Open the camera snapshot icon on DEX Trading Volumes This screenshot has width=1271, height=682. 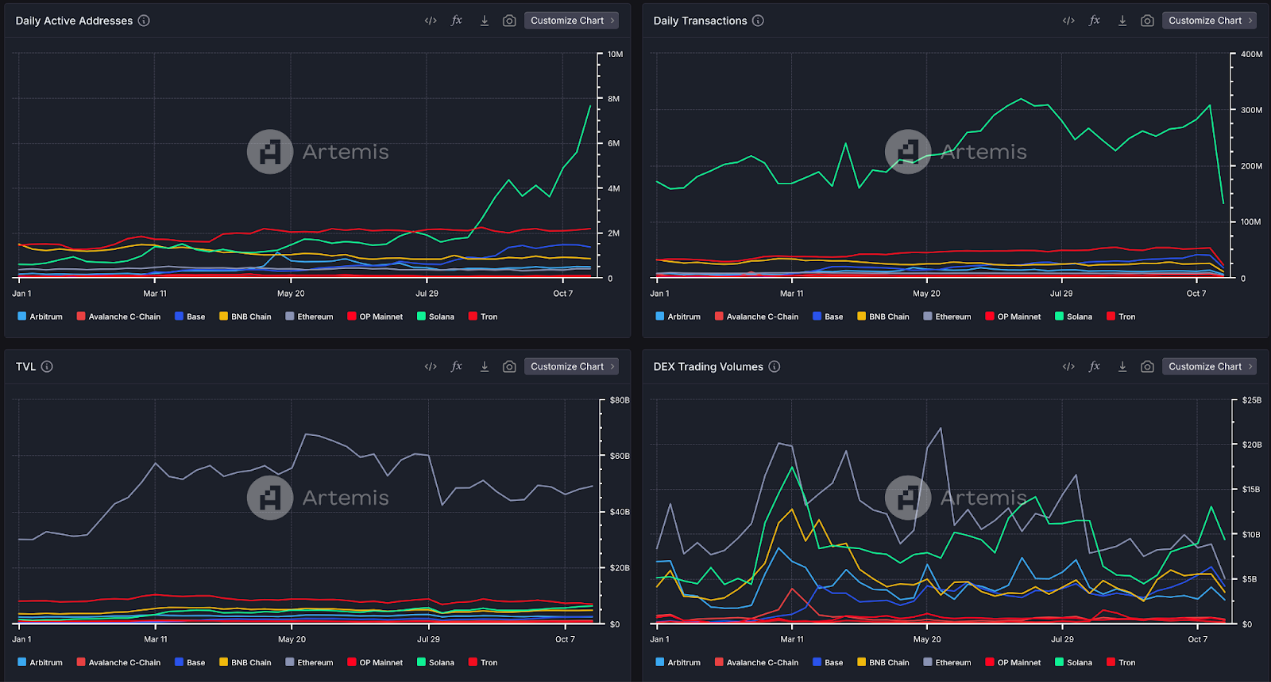(1147, 366)
